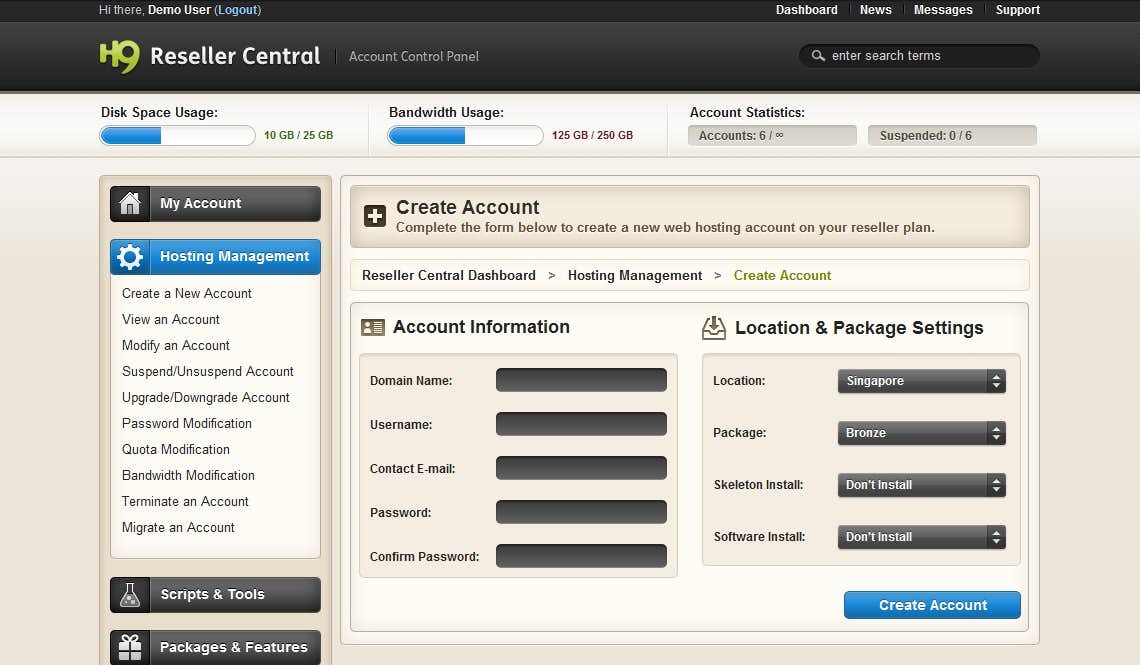Click the Logout link
This screenshot has width=1140, height=665.
(x=238, y=10)
